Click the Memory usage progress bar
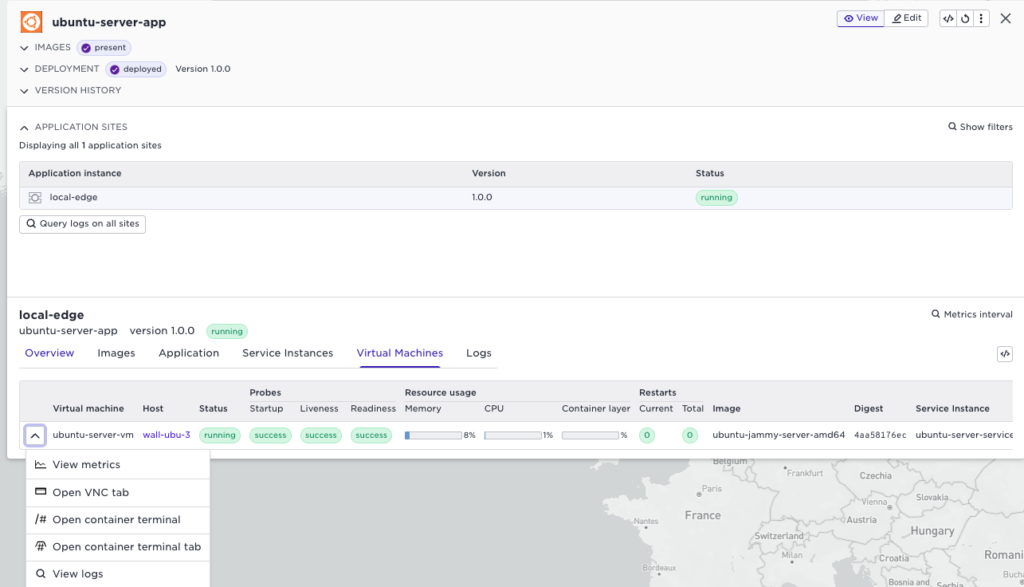 [433, 435]
